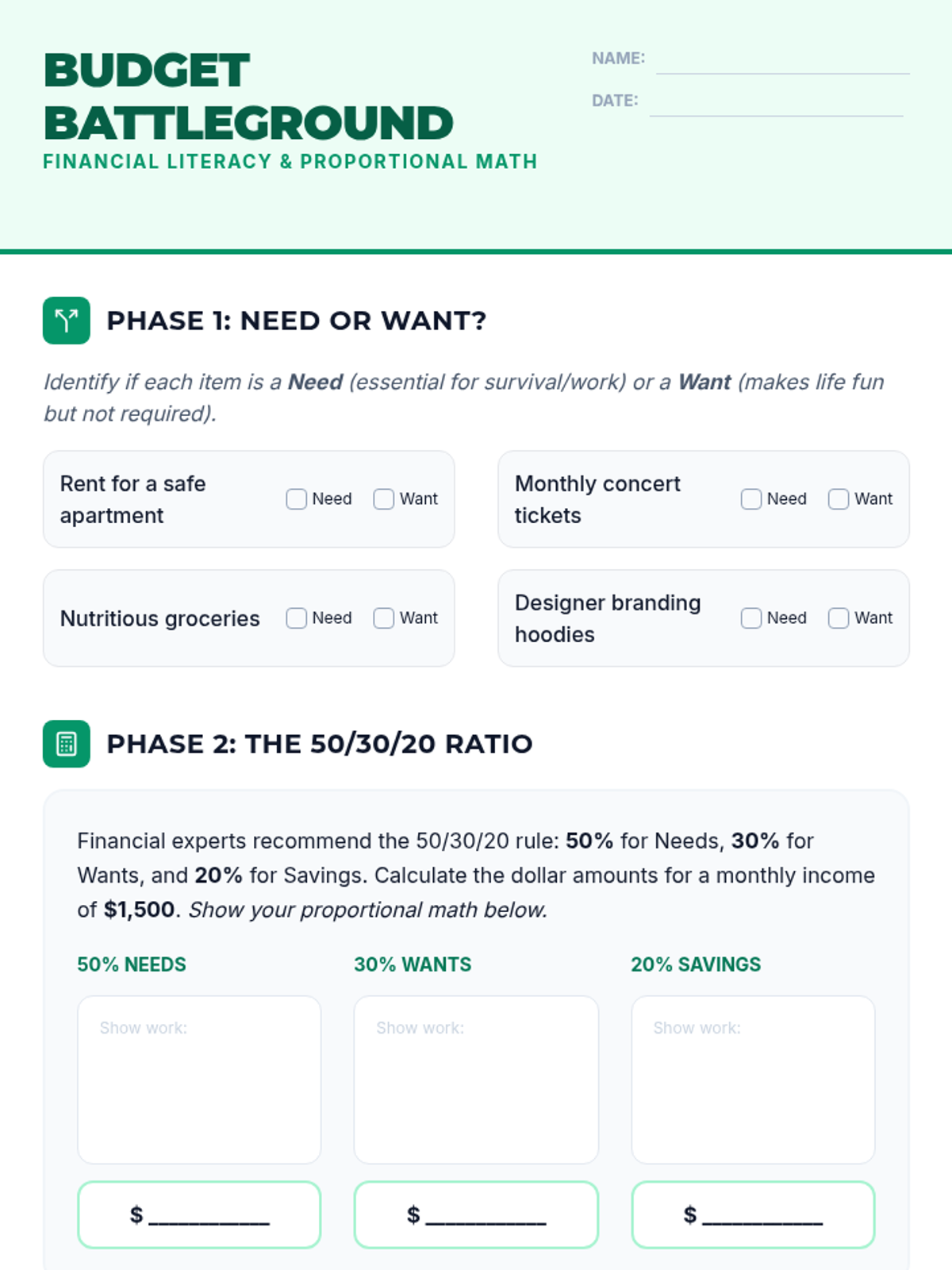Viewport: 952px width, 1270px height.
Task: Click the Phase 2 calculator icon
Action: (x=67, y=744)
